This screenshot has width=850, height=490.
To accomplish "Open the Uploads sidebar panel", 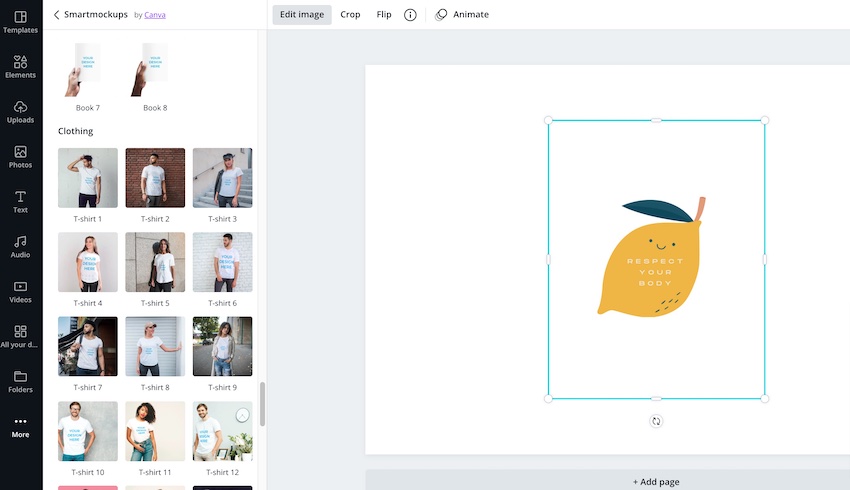I will pos(21,112).
